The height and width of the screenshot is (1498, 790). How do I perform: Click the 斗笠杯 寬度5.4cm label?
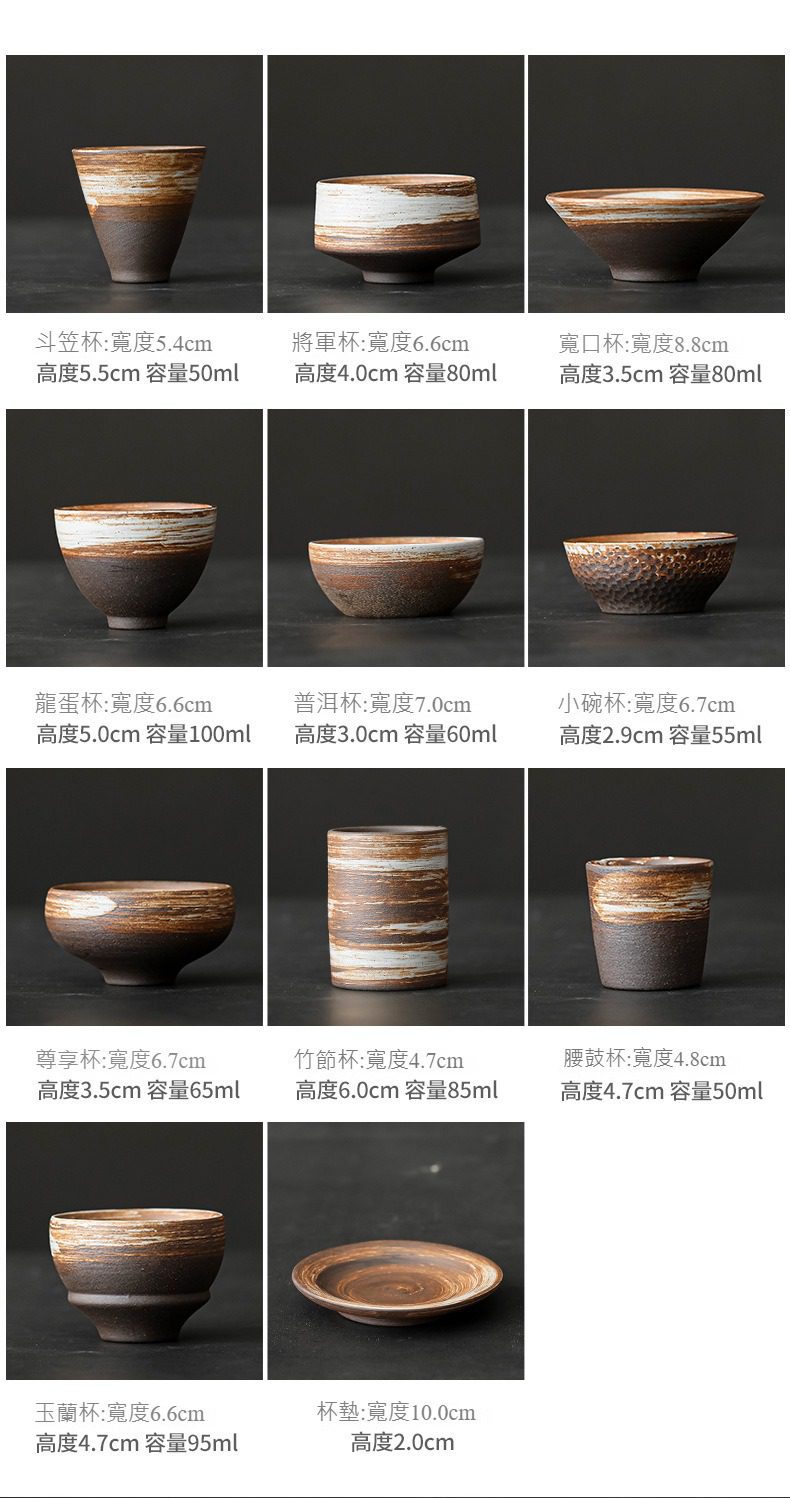point(124,343)
